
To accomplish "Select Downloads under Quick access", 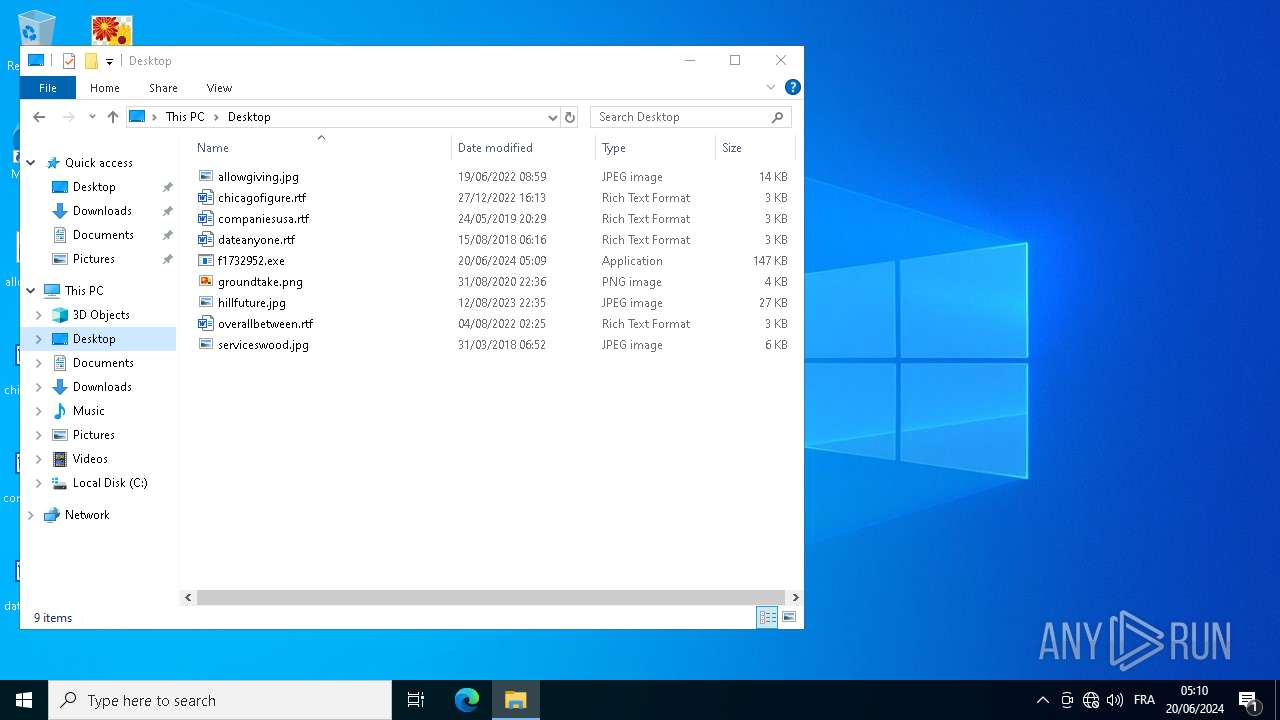I will pos(102,211).
